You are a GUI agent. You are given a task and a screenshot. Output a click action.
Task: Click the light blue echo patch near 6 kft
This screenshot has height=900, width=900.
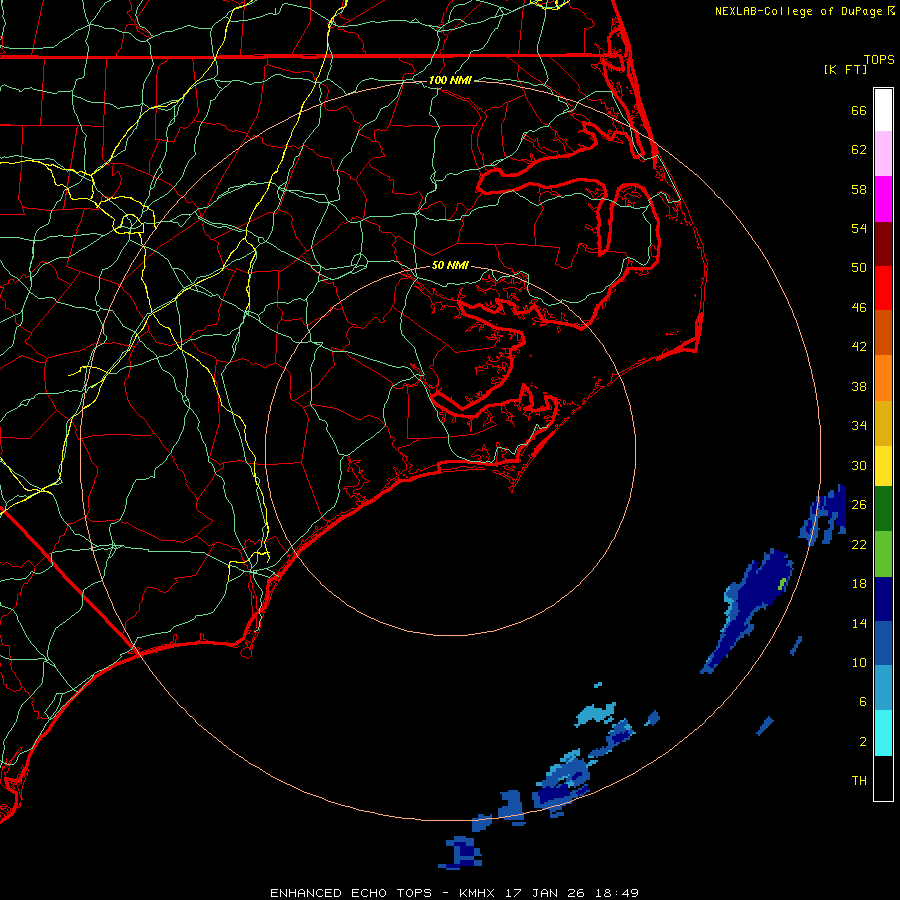[x=596, y=714]
